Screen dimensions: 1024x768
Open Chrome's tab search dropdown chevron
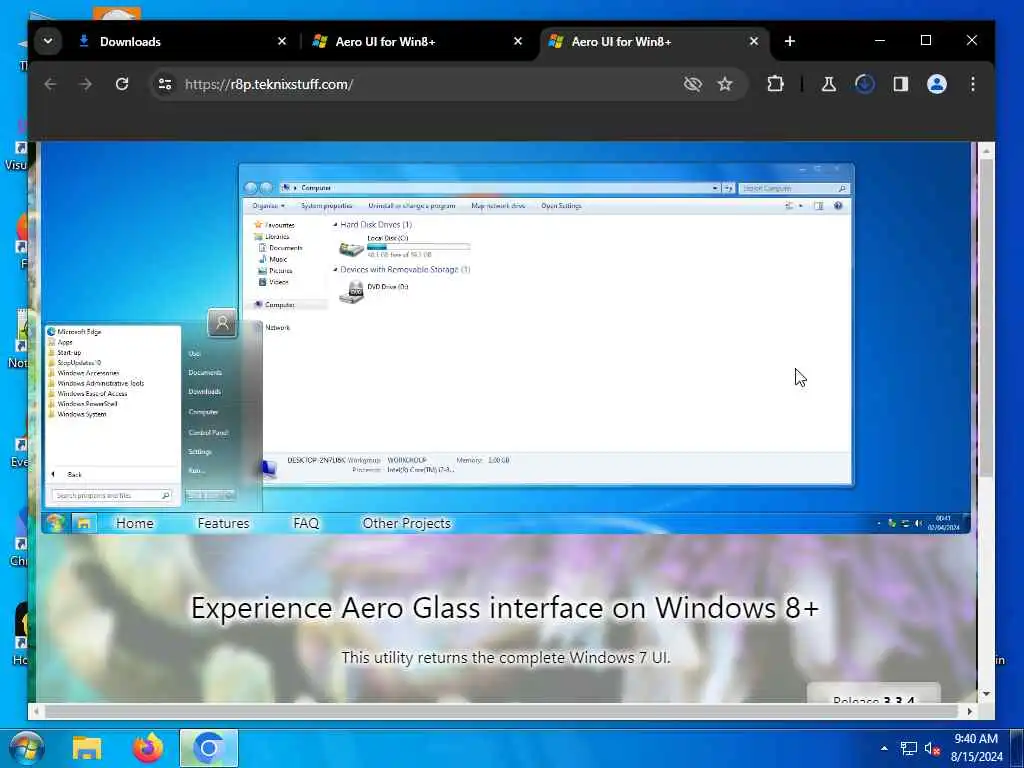[48, 41]
